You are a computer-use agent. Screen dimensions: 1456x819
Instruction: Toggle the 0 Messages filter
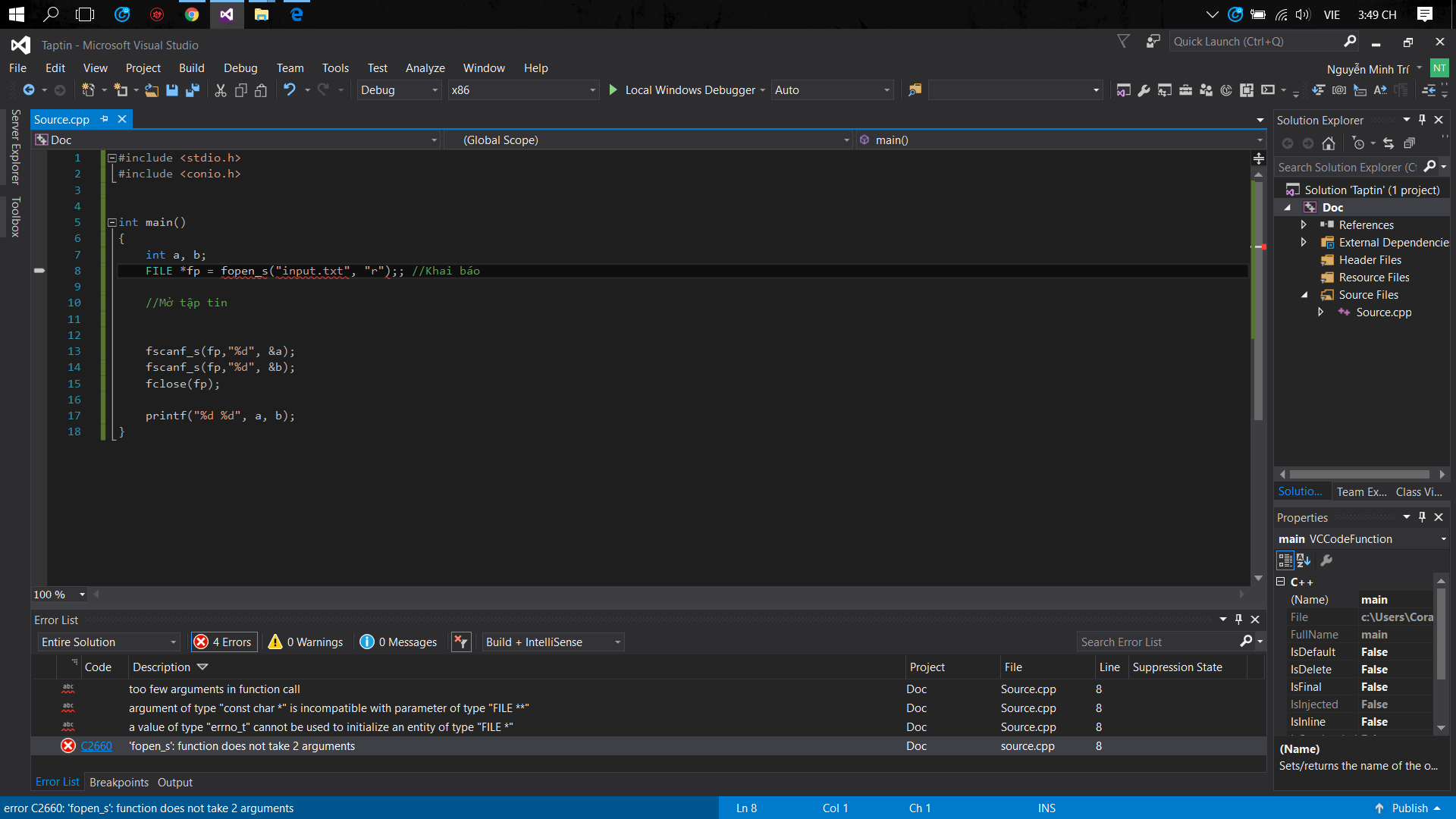pyautogui.click(x=399, y=642)
